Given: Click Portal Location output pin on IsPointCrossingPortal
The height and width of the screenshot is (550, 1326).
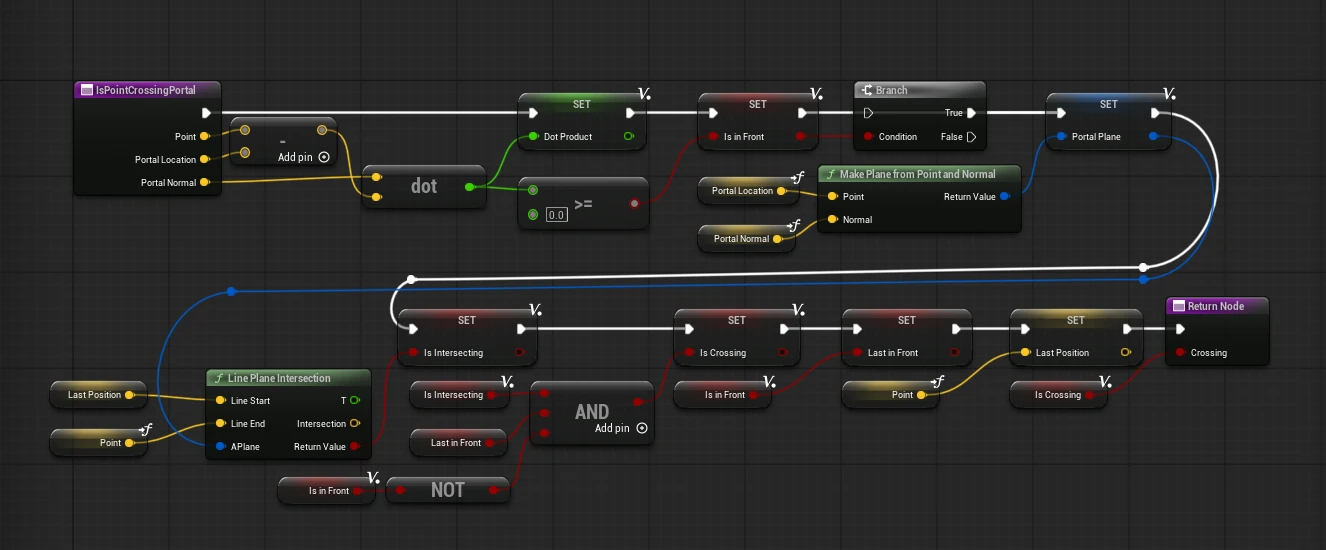Looking at the screenshot, I should 205,159.
